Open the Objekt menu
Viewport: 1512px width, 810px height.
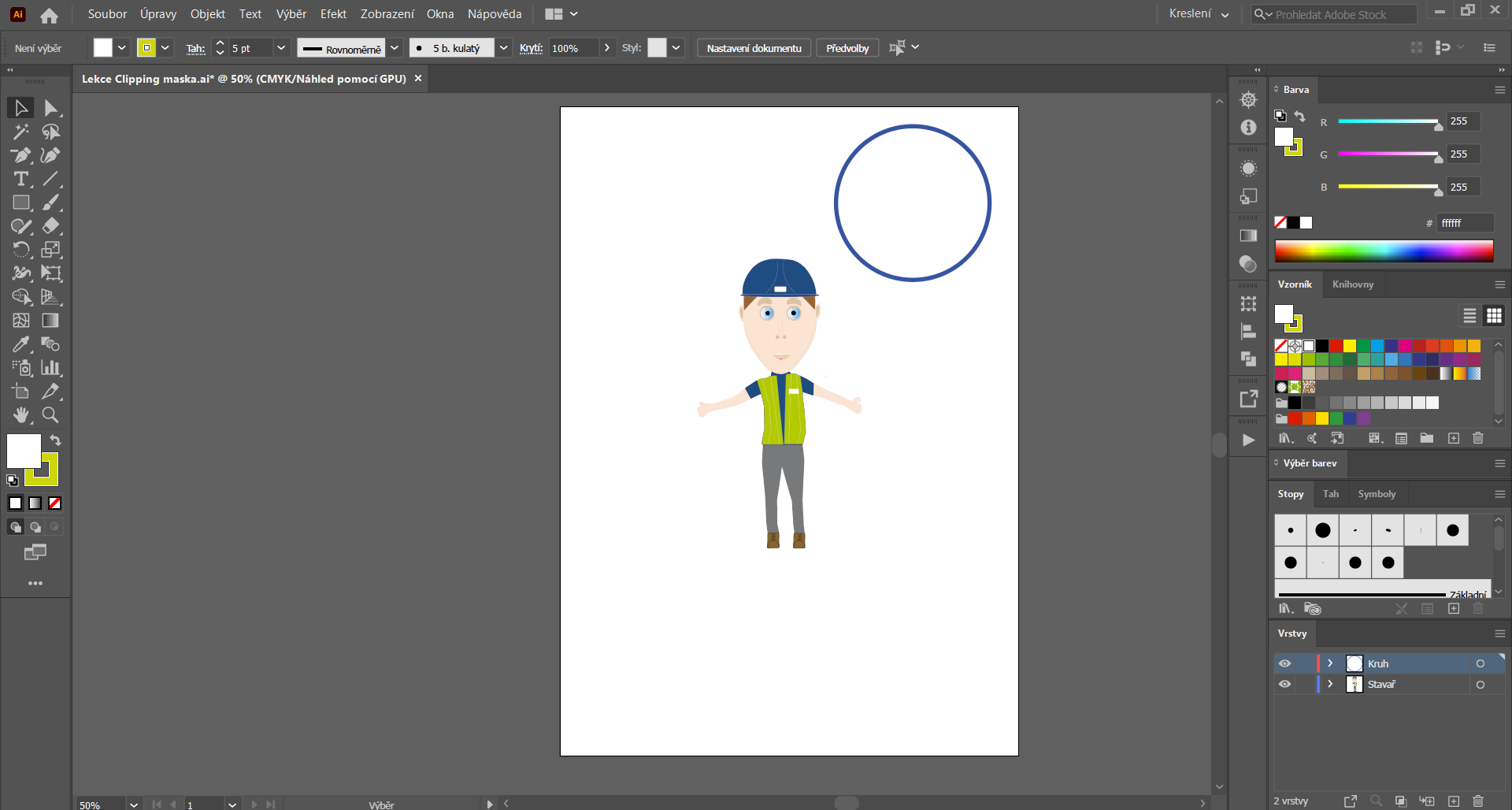(x=207, y=13)
